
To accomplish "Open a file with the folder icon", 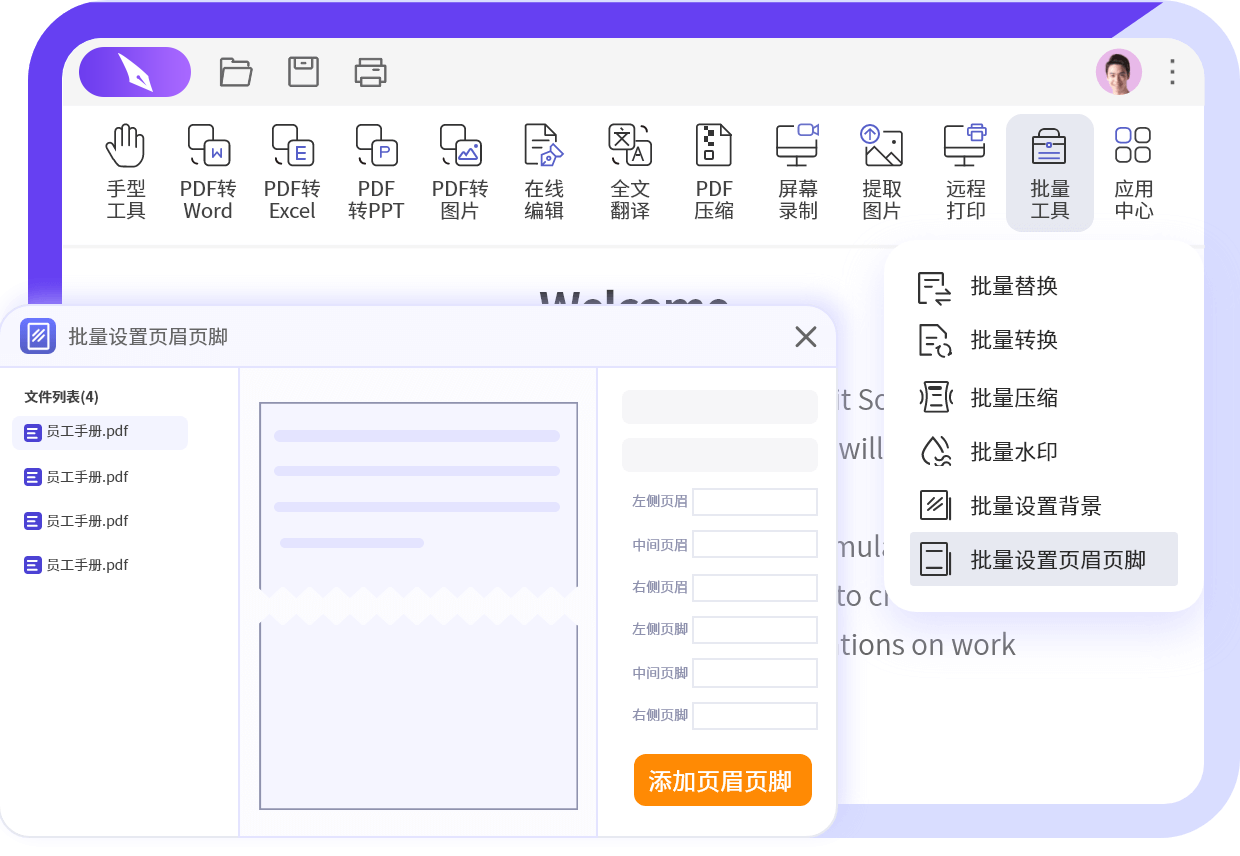I will (x=236, y=72).
